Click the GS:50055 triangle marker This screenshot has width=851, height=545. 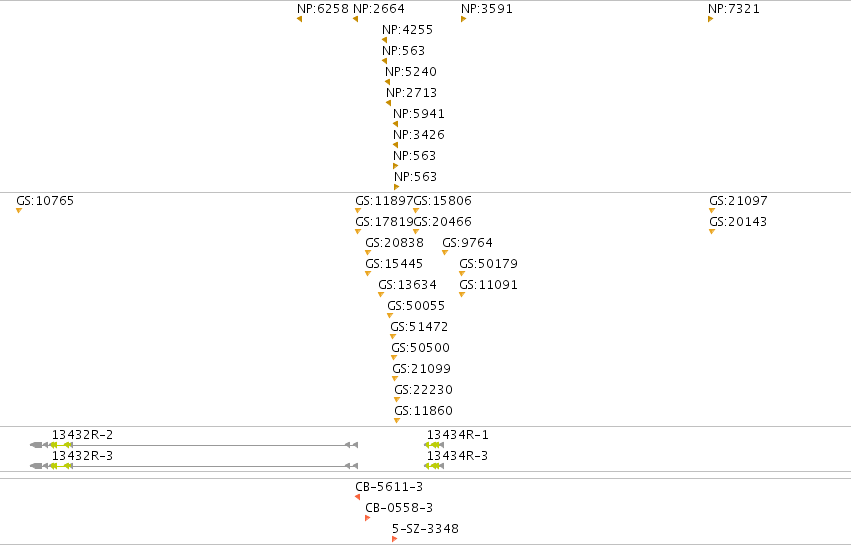point(390,315)
